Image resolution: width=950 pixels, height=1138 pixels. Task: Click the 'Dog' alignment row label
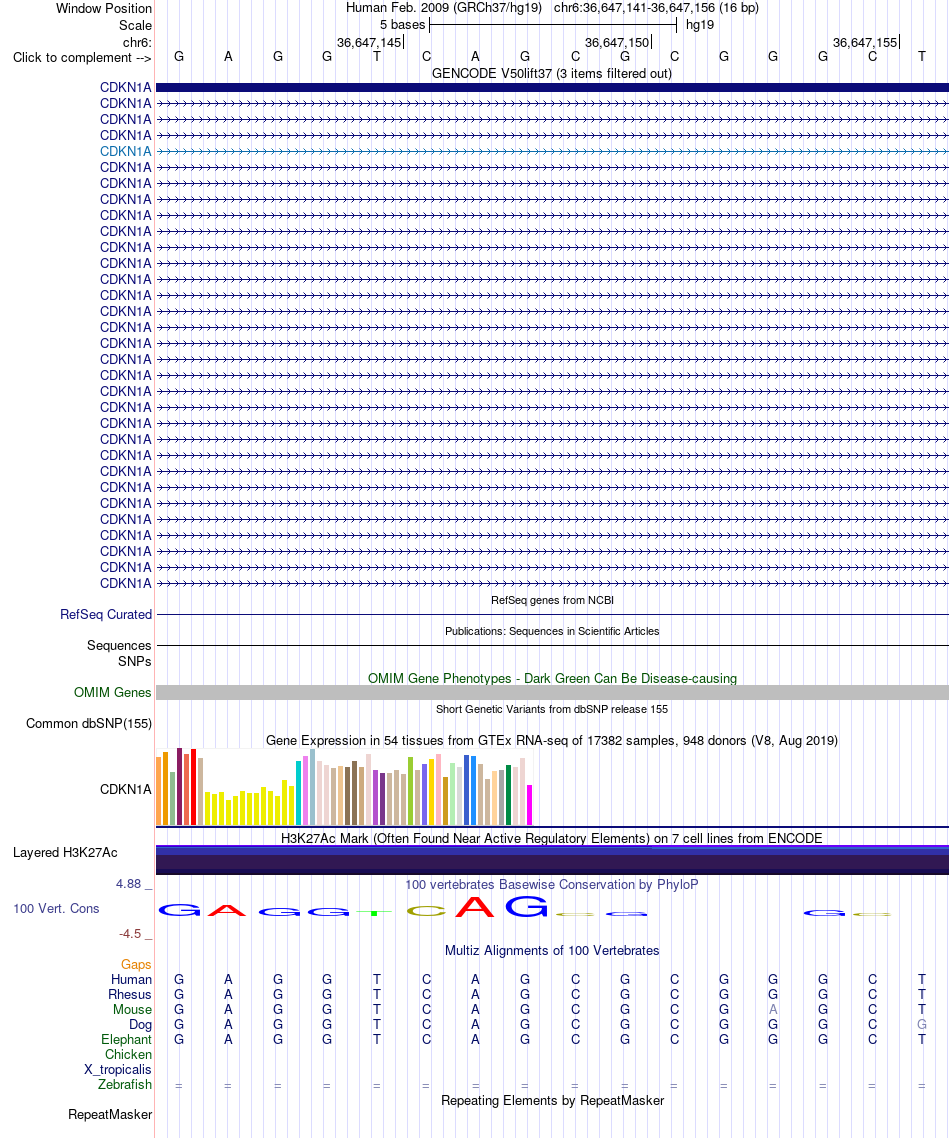click(140, 1024)
